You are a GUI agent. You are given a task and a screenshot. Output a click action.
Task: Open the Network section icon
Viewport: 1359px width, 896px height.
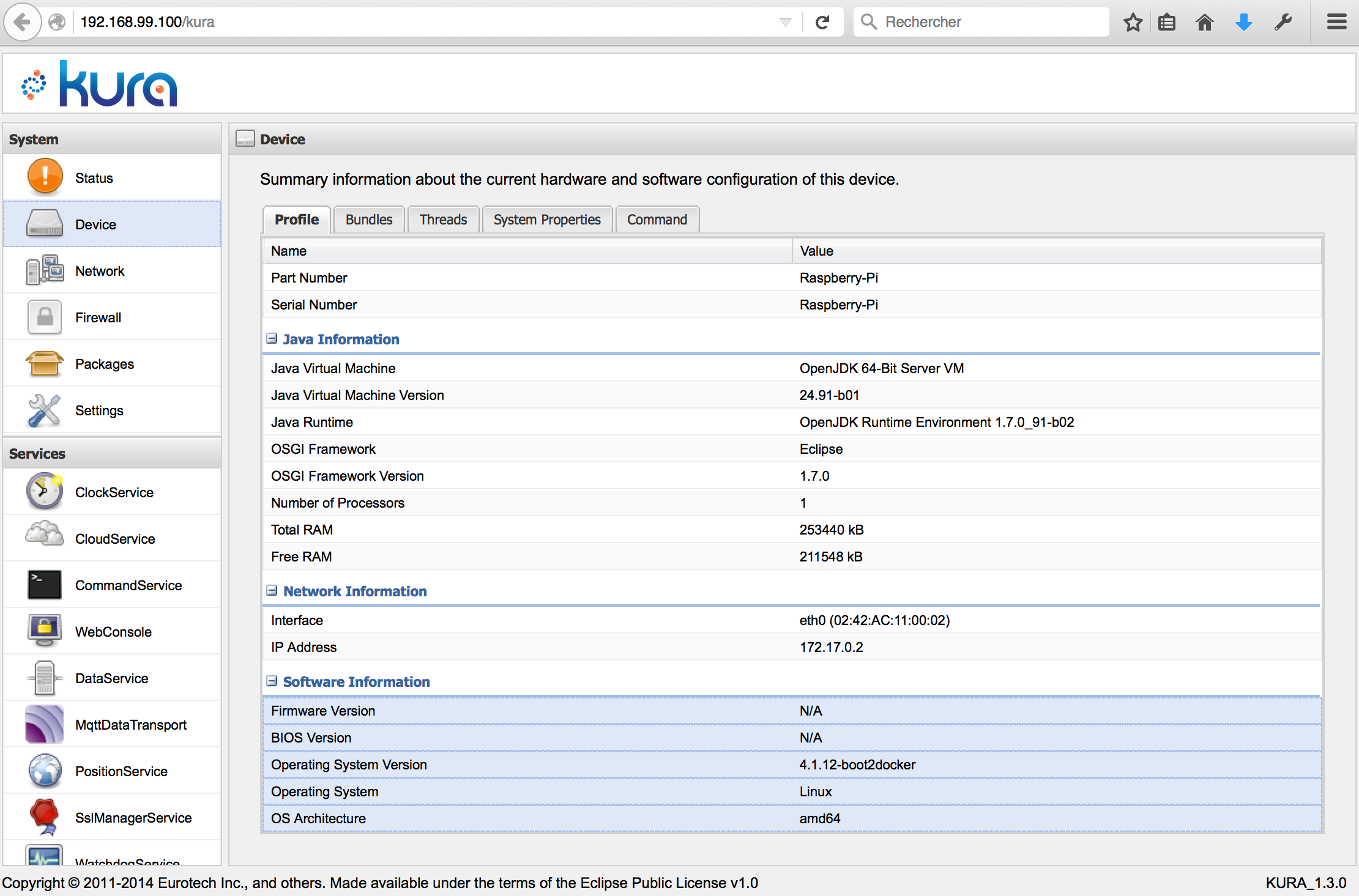[45, 270]
